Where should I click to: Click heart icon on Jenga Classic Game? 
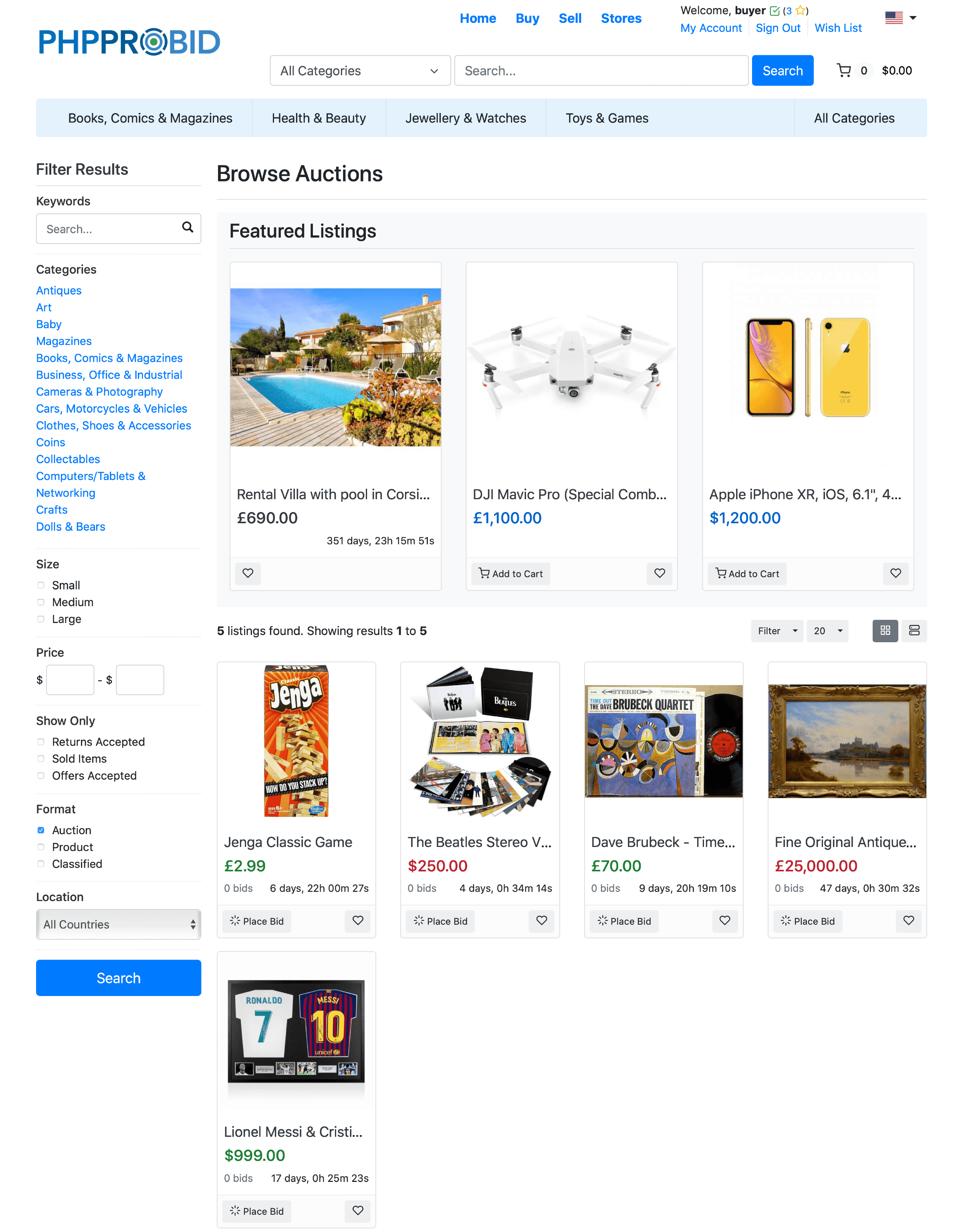tap(358, 921)
